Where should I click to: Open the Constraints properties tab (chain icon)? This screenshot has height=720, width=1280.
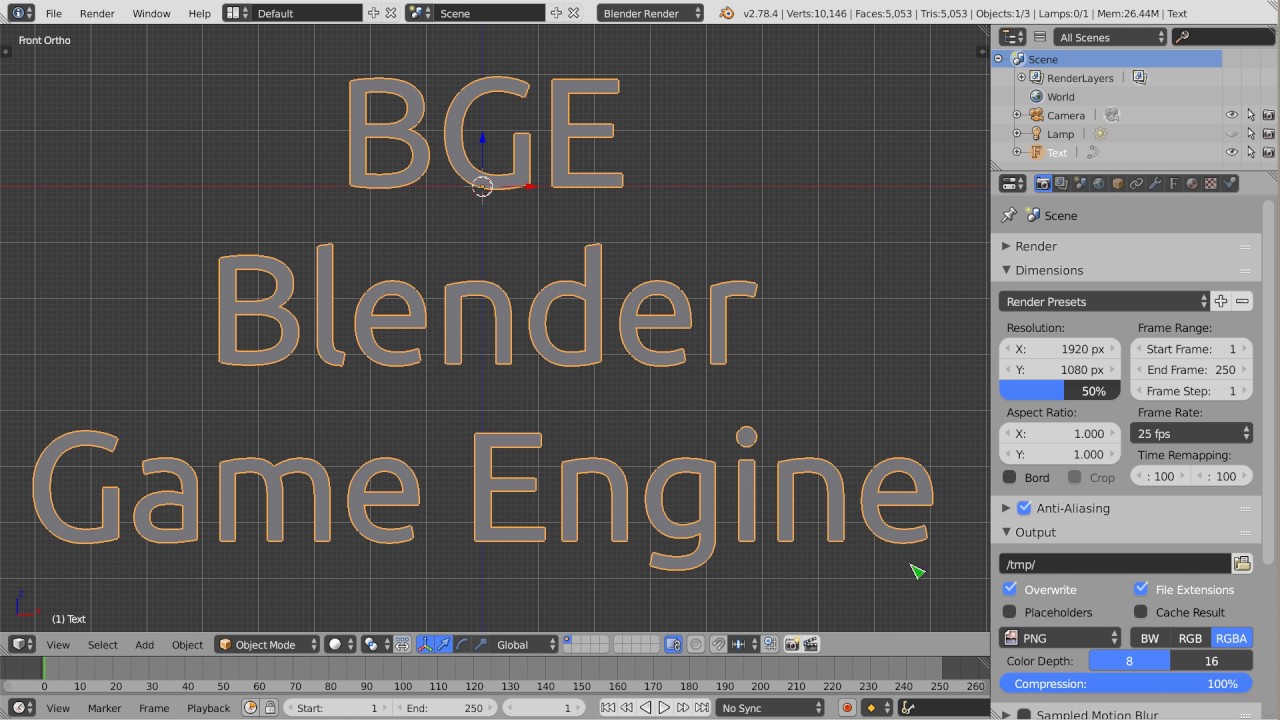1136,184
